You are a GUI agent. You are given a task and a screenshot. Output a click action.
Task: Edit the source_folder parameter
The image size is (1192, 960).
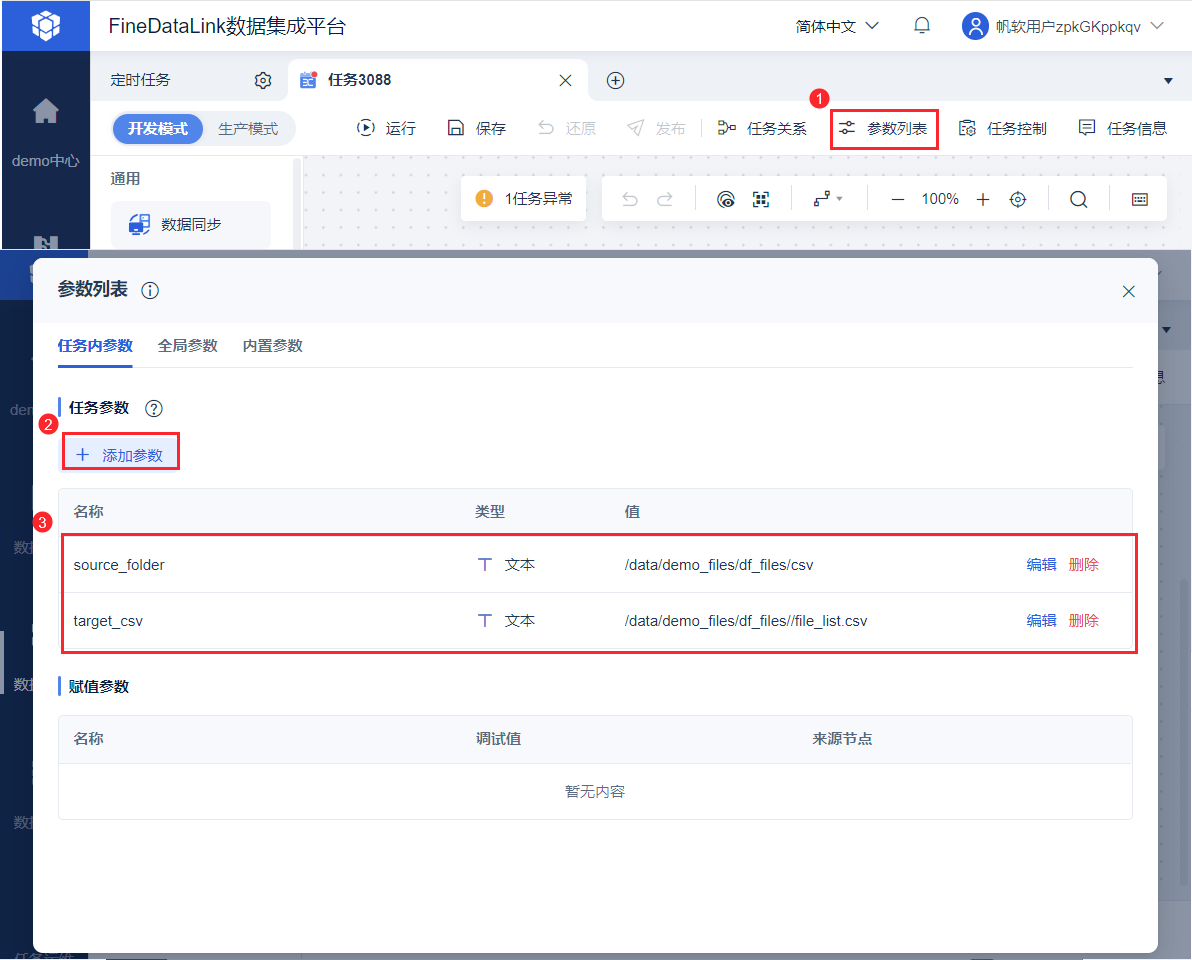(x=1041, y=565)
